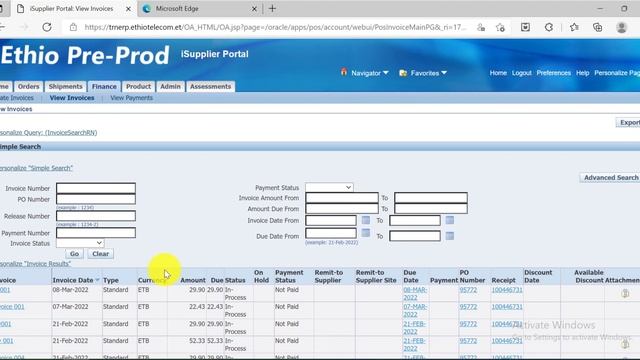Open attachment icon in 08-Mar-2022 row
The height and width of the screenshot is (360, 640).
click(625, 293)
